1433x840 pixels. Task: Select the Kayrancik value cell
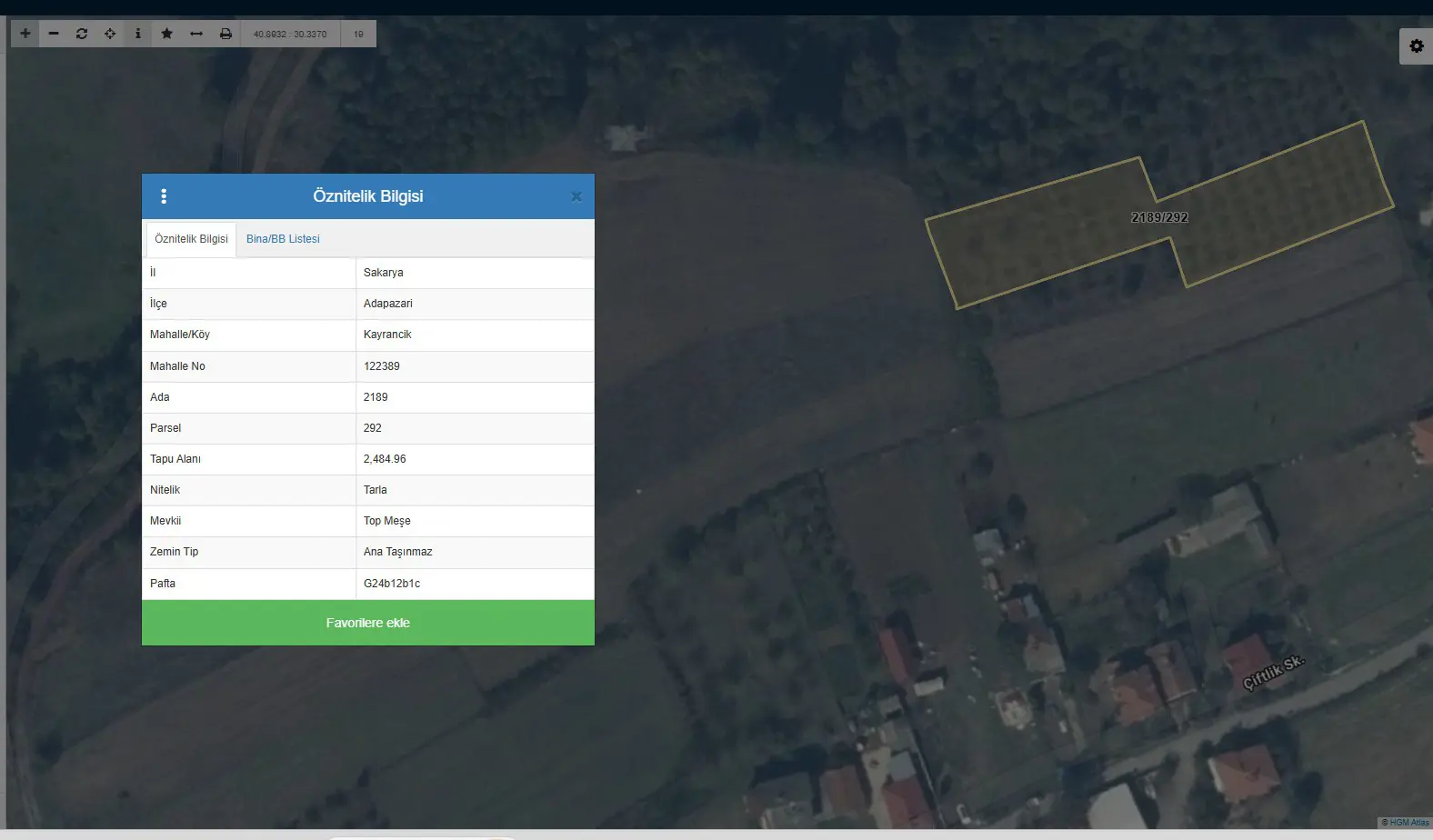click(476, 335)
